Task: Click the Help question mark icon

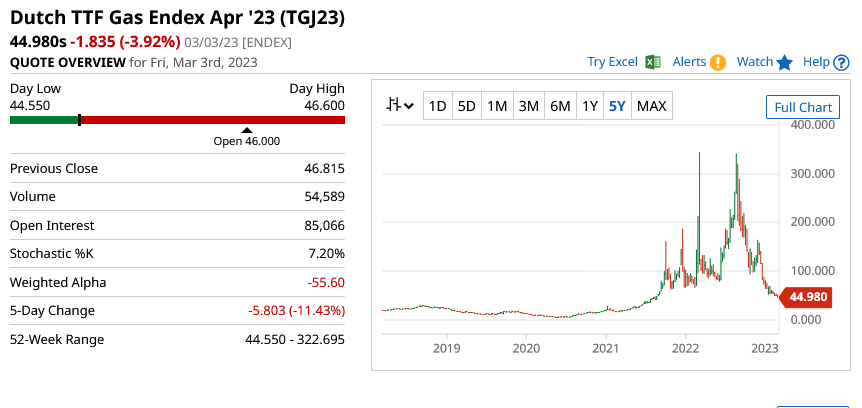Action: [x=840, y=62]
